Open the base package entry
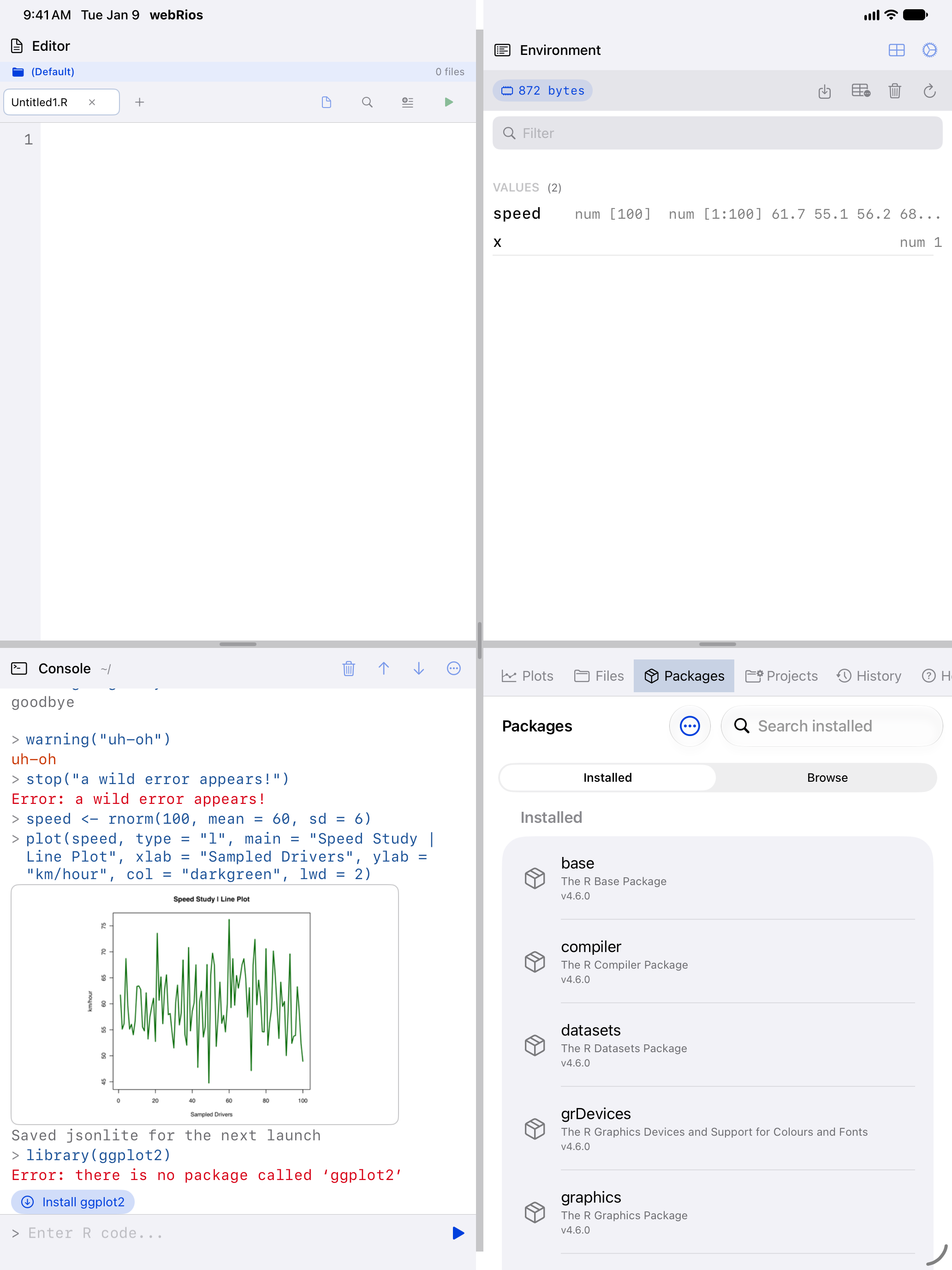 pyautogui.click(x=717, y=879)
